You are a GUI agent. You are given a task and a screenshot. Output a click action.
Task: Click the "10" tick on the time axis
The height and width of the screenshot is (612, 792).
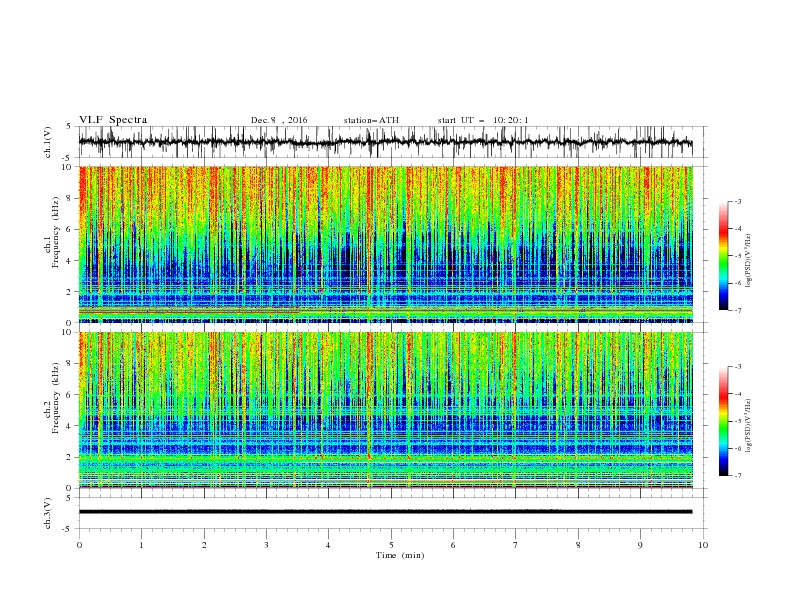tap(703, 545)
